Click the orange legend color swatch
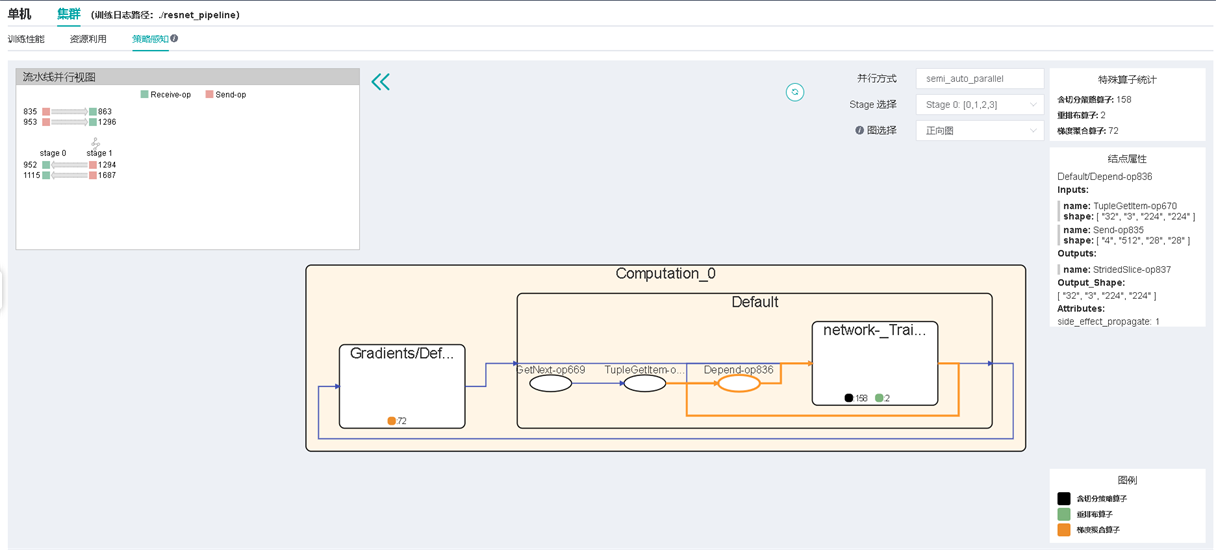 click(x=1064, y=529)
